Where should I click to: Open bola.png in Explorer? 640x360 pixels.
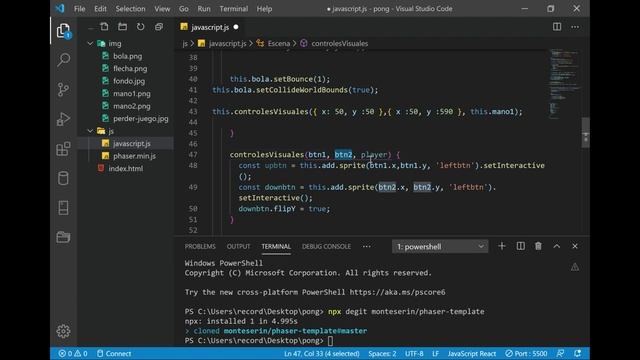(127, 56)
